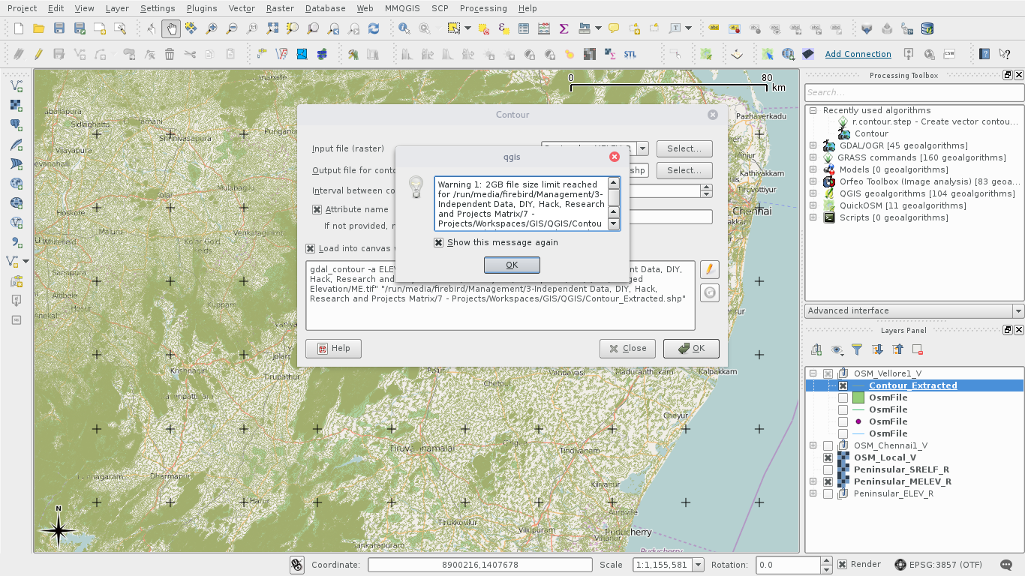Image resolution: width=1025 pixels, height=576 pixels.
Task: Toggle 'Show this message again' checkbox
Action: [x=438, y=242]
